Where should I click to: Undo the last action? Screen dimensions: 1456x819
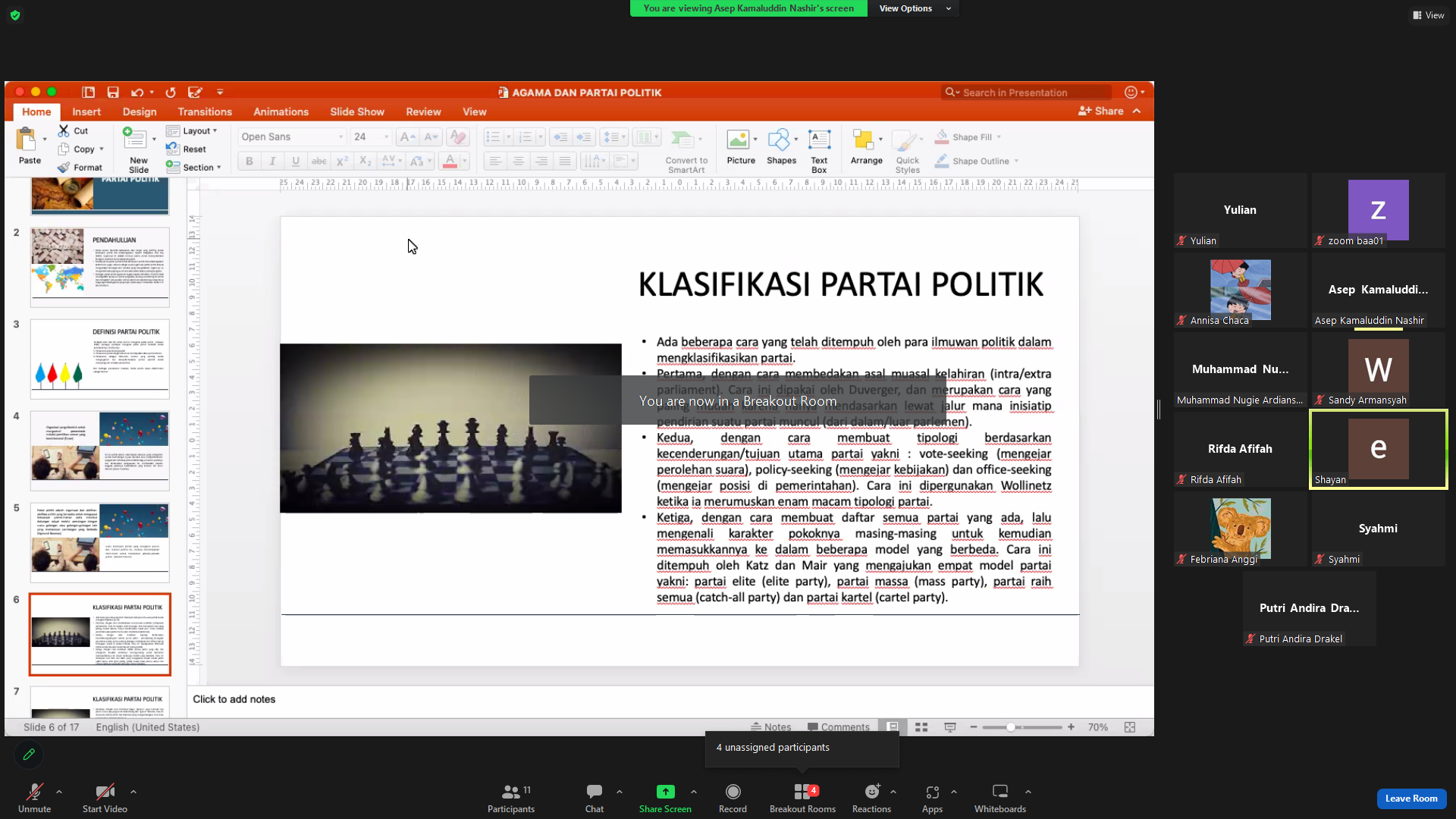pos(136,93)
